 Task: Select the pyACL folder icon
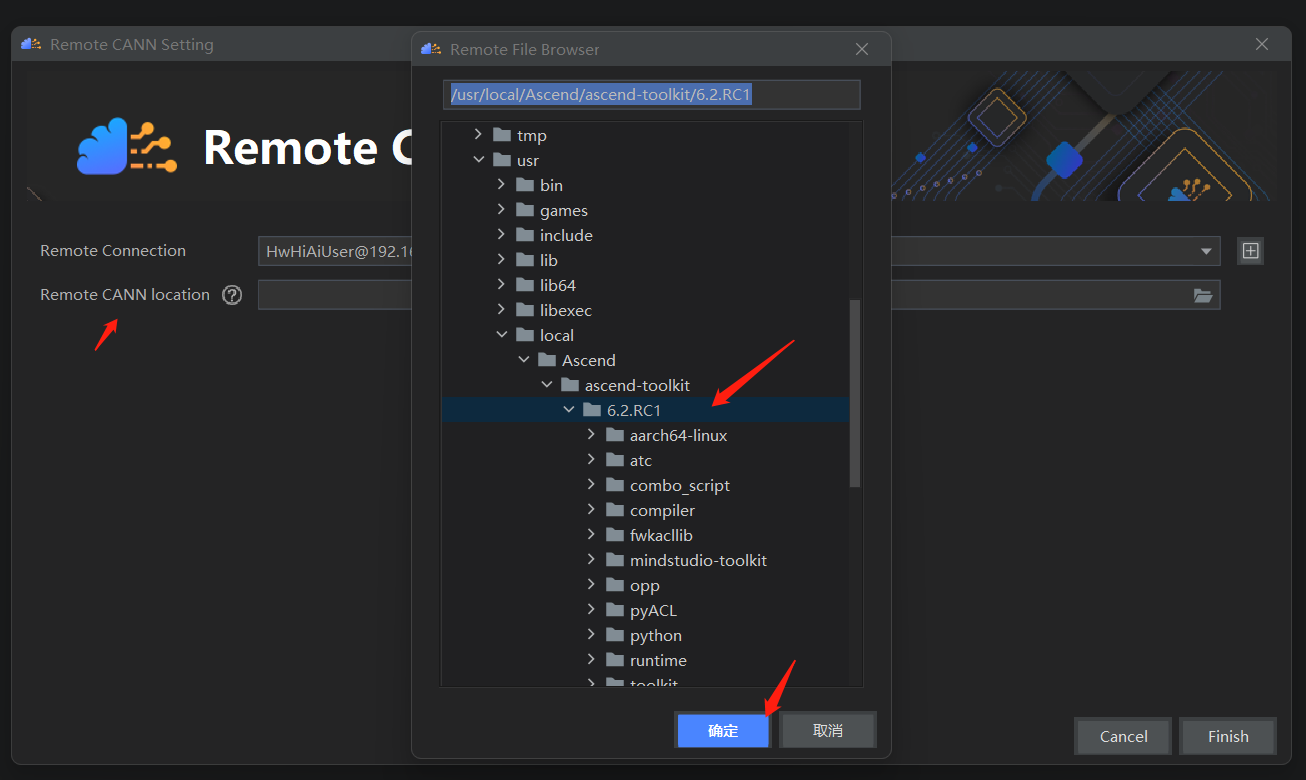[x=614, y=610]
